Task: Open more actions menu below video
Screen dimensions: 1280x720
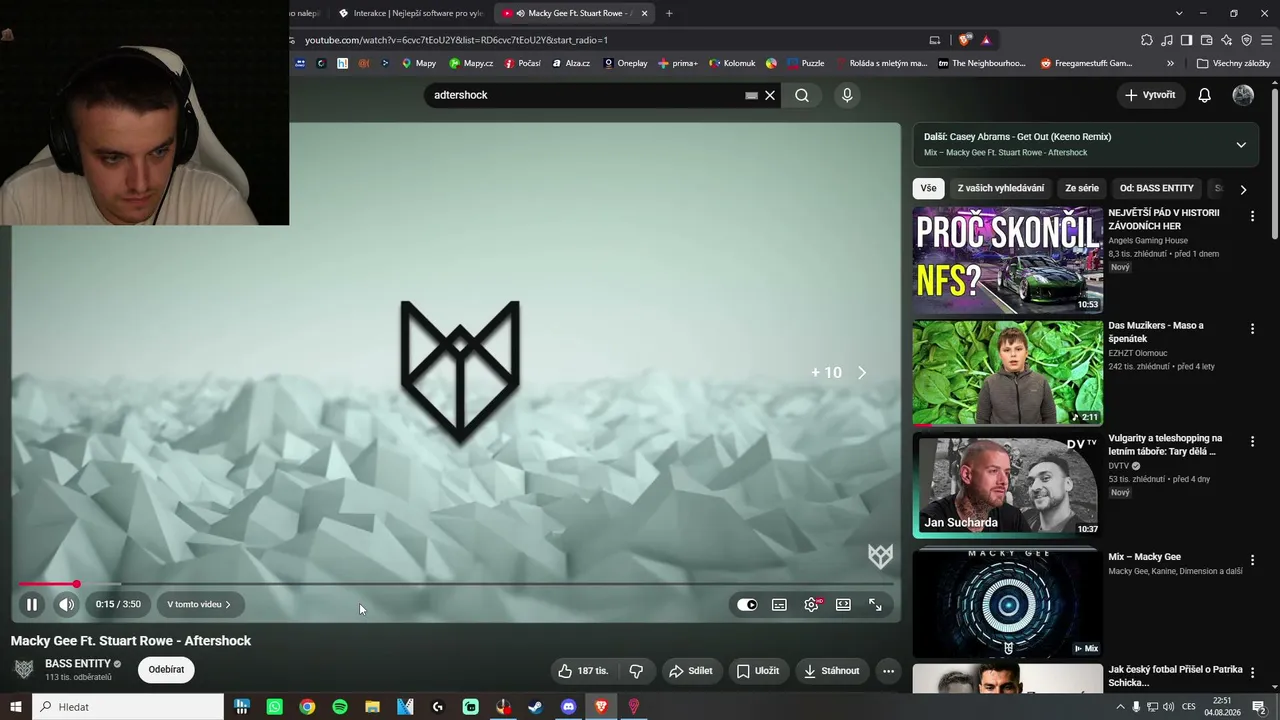Action: (888, 671)
